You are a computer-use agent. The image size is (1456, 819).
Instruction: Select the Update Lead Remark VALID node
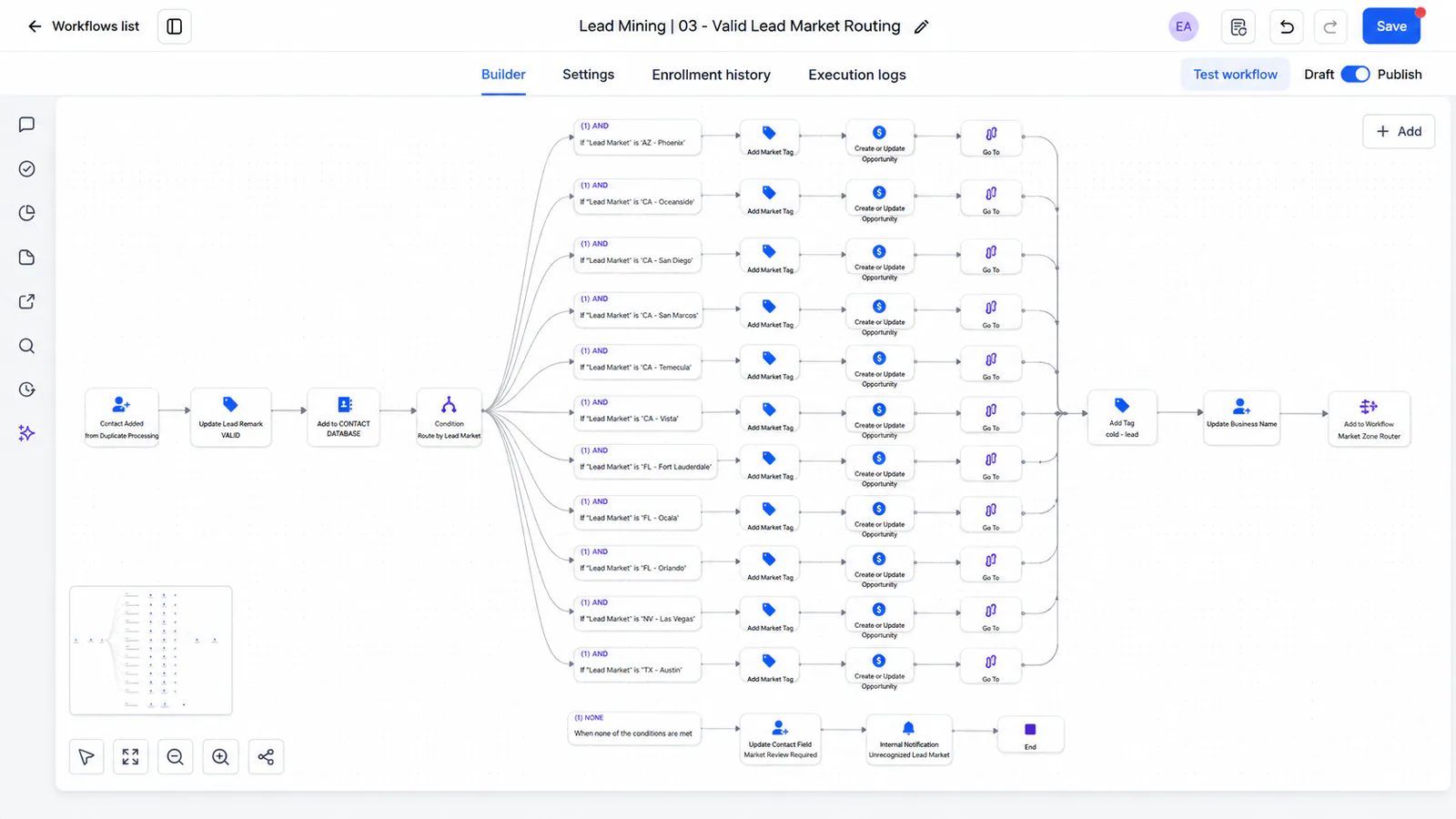coord(230,418)
